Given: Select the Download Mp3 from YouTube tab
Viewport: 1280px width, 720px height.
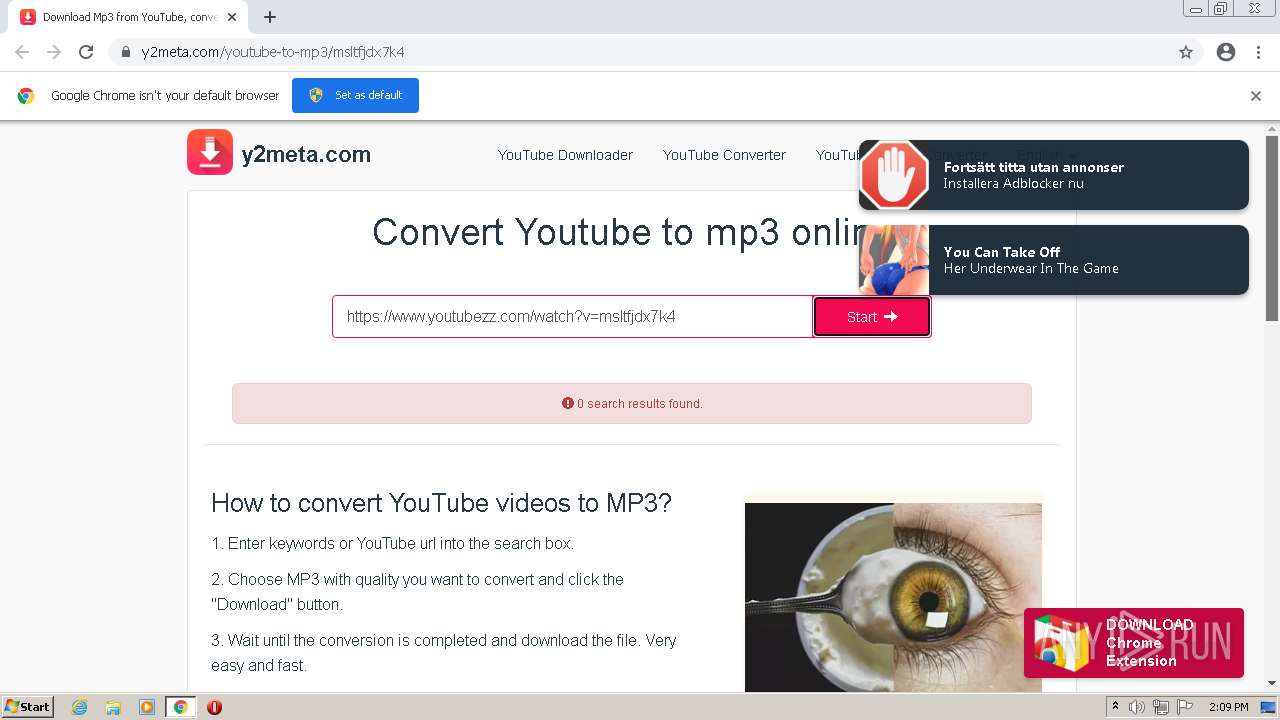Looking at the screenshot, I should coord(129,17).
